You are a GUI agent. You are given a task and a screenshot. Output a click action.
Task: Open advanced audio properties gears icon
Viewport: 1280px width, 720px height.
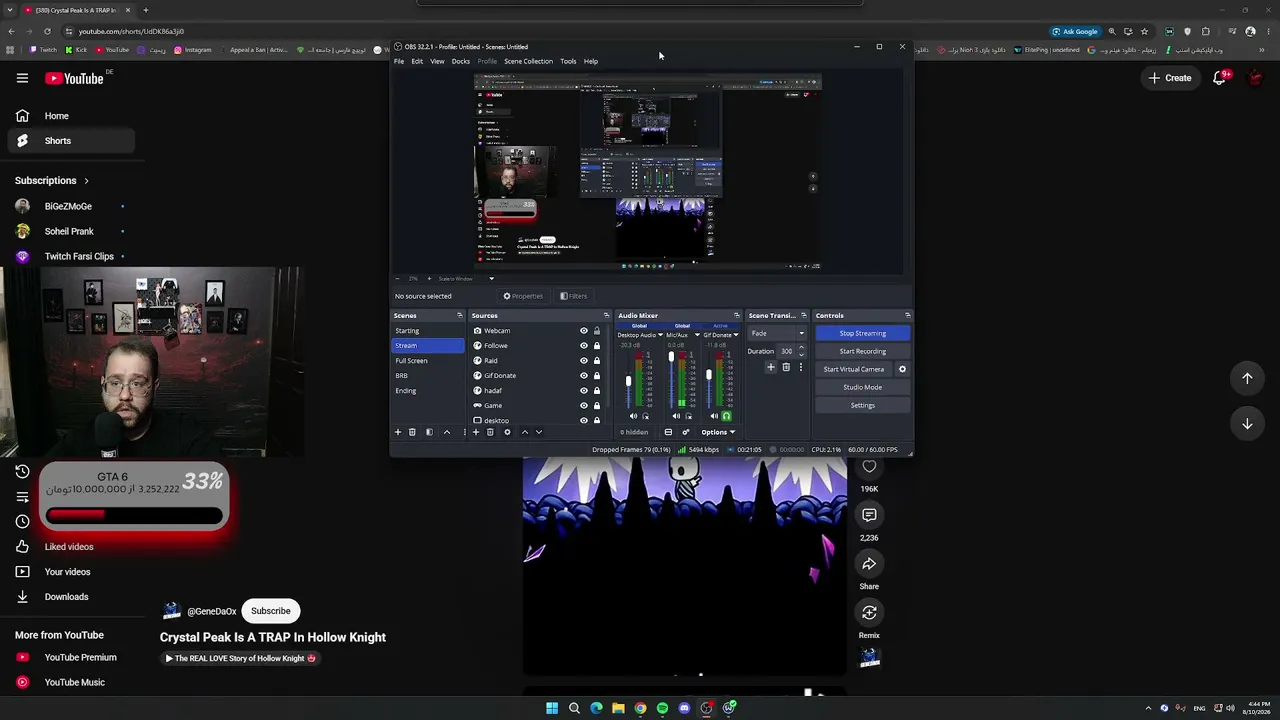tap(685, 432)
